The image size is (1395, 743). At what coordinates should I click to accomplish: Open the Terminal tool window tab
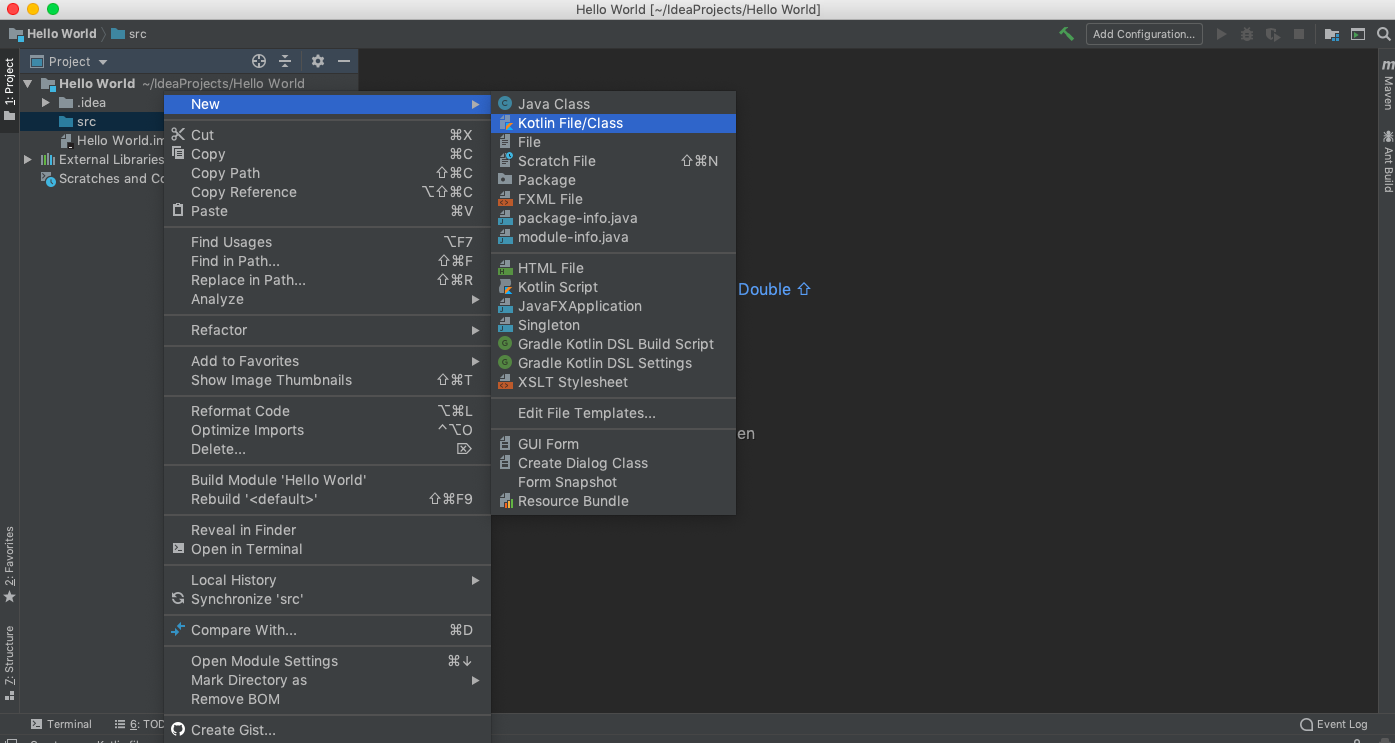click(x=61, y=724)
